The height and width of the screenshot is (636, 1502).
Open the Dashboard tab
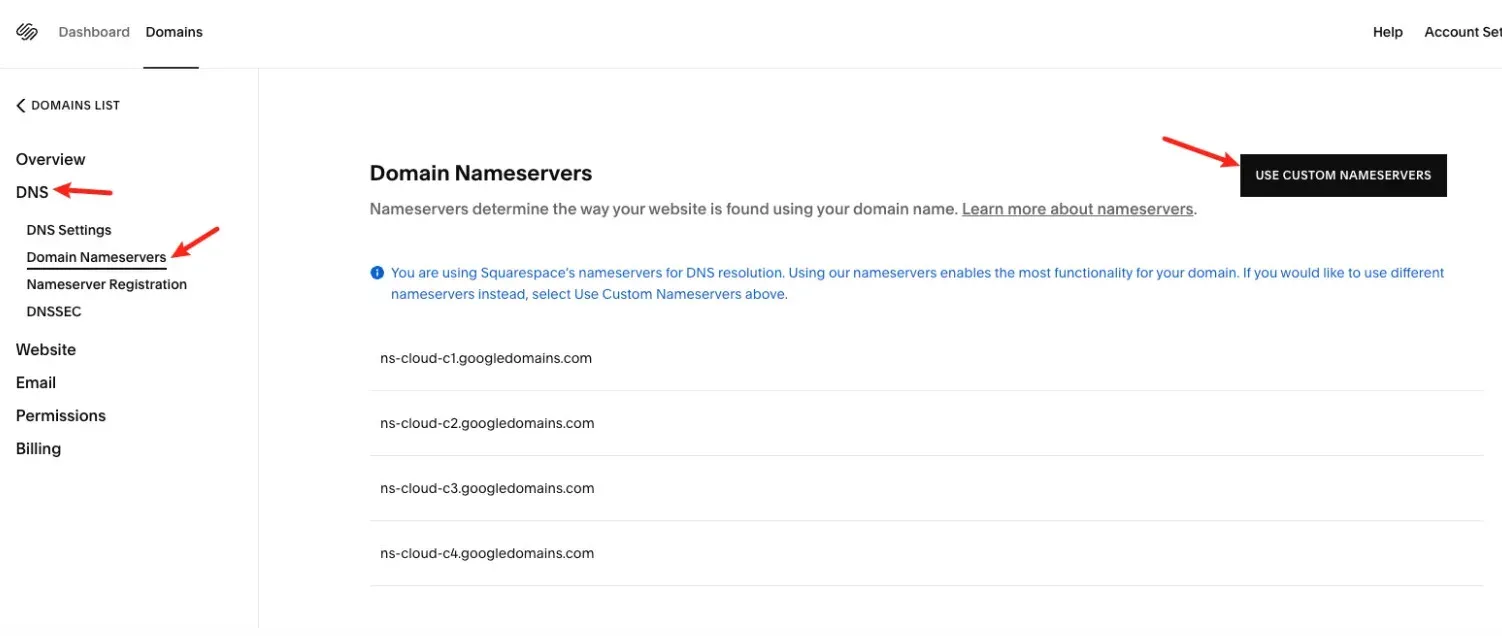click(94, 32)
